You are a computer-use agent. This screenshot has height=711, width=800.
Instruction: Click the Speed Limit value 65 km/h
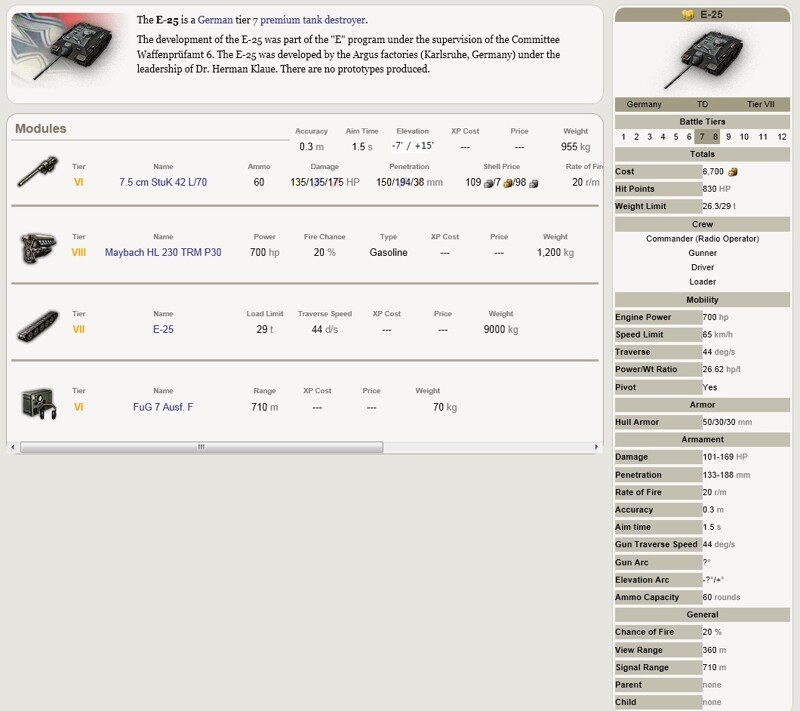click(x=717, y=335)
